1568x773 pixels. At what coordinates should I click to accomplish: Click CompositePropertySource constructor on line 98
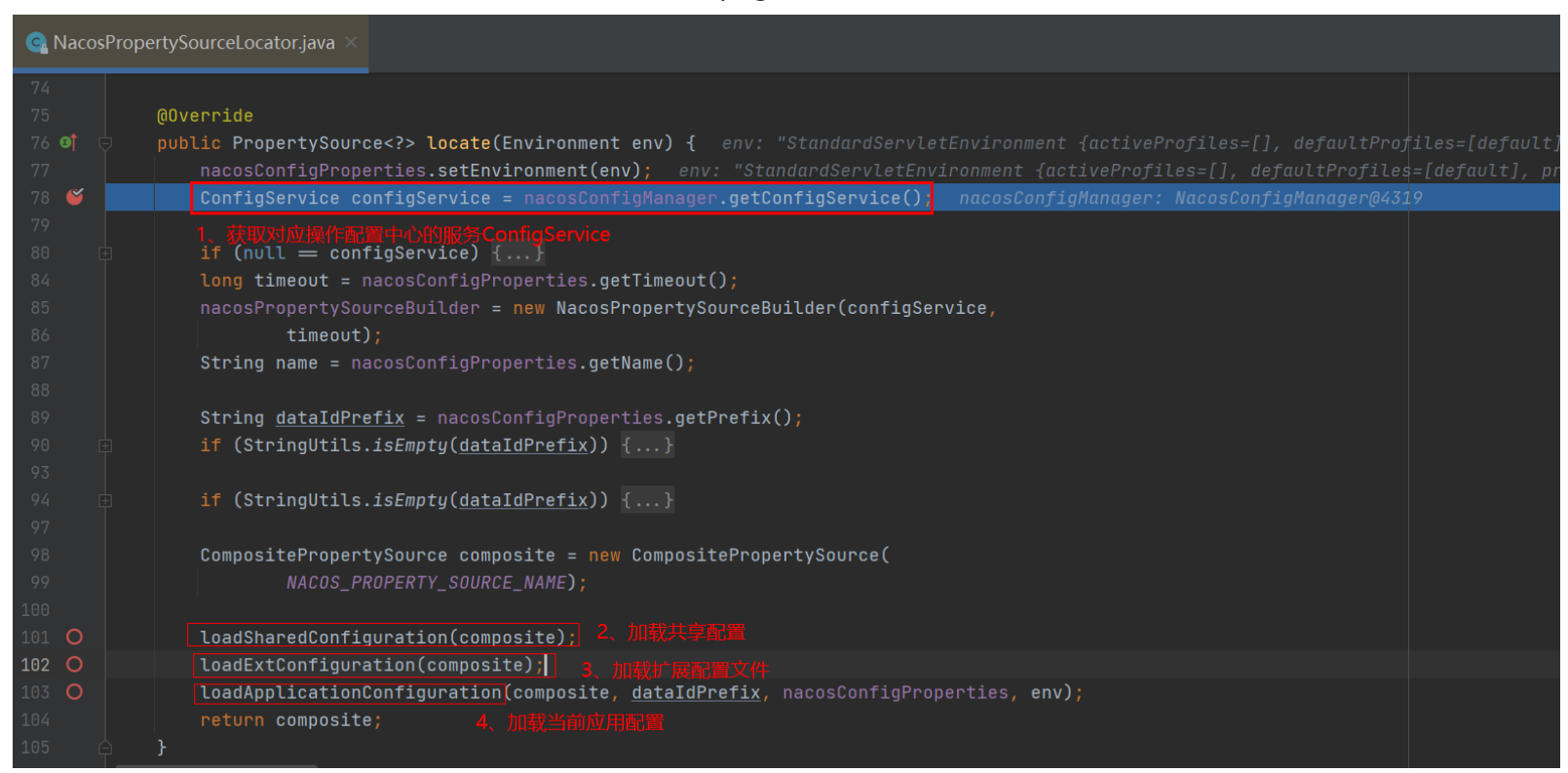pyautogui.click(x=755, y=556)
